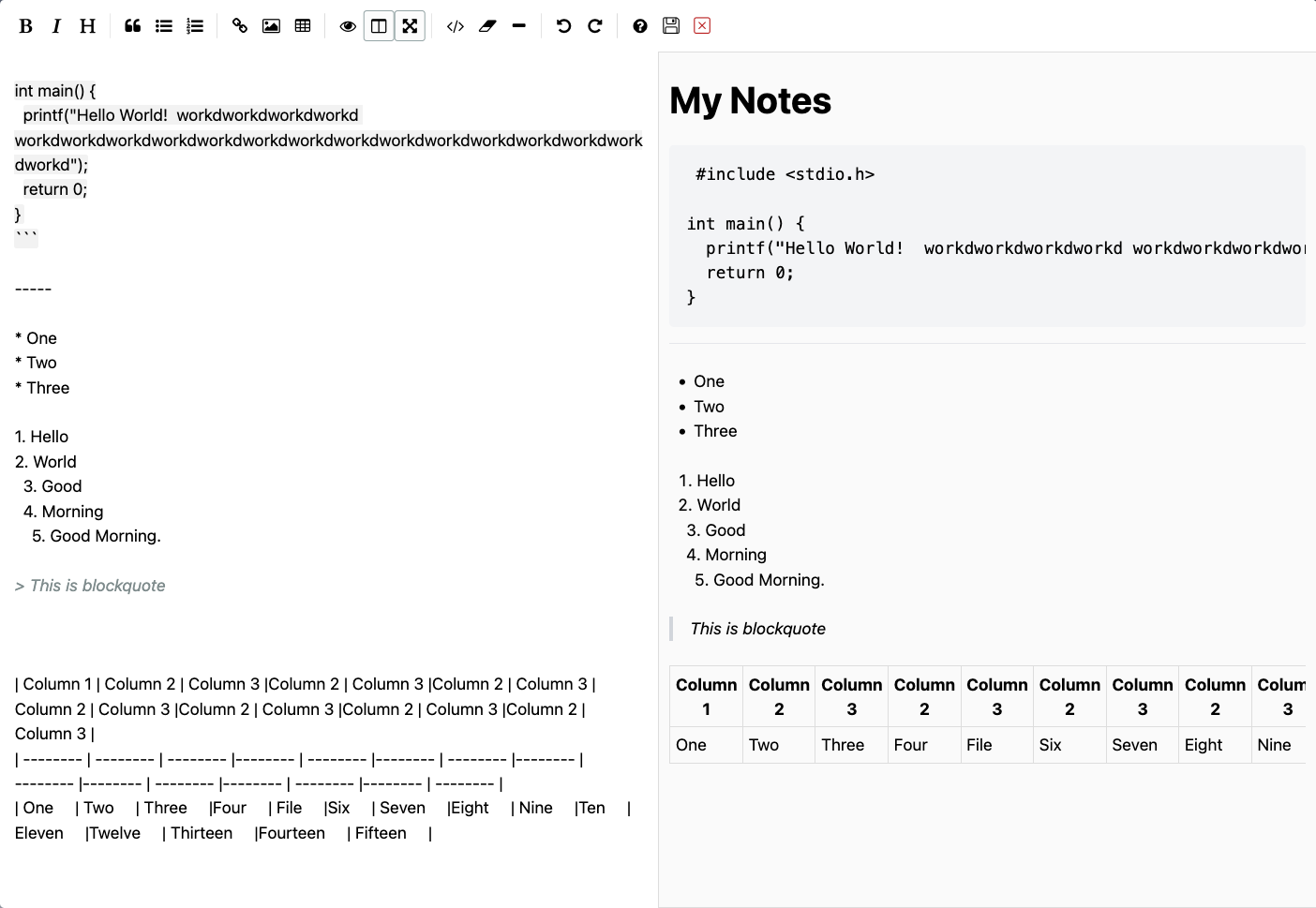This screenshot has height=908, width=1316.
Task: Click '* Three' line in the editor
Action: click(x=42, y=388)
